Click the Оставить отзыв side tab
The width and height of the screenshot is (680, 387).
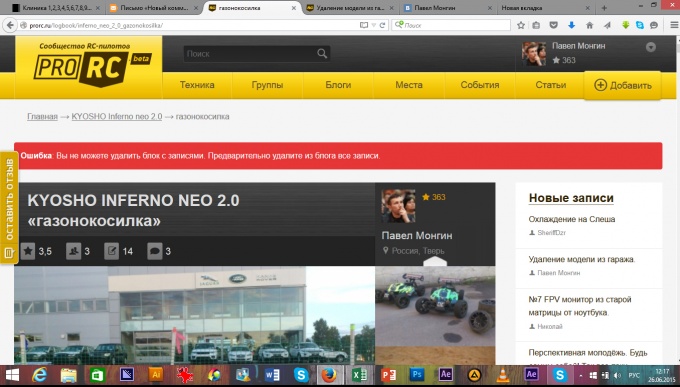pyautogui.click(x=9, y=207)
